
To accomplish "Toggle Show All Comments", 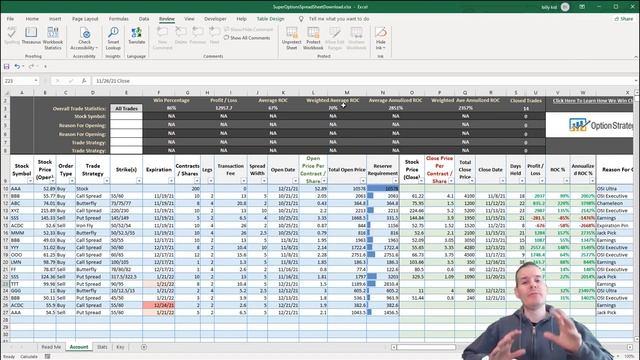I will 247,38.
